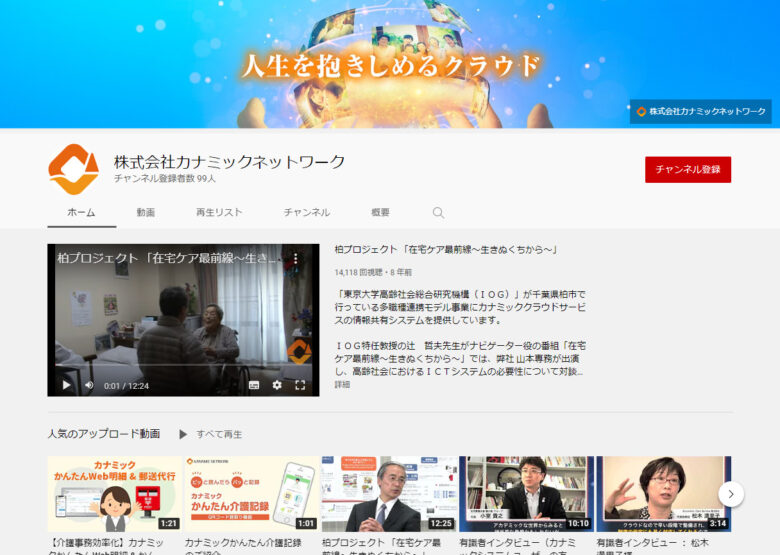This screenshot has height=555, width=780.
Task: Click the channel name 株式会社カナミックネットワーク heading
Action: [229, 162]
